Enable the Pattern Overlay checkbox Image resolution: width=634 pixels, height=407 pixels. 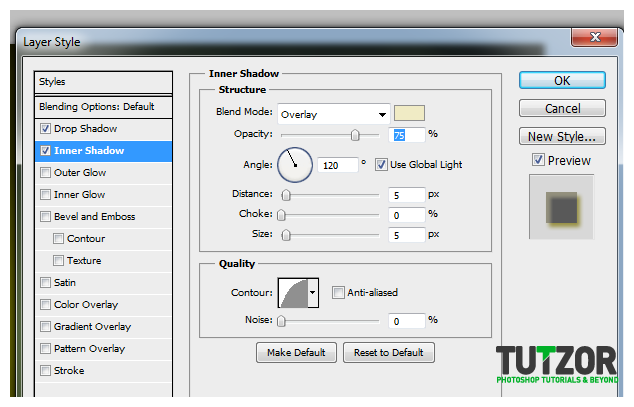click(x=46, y=348)
